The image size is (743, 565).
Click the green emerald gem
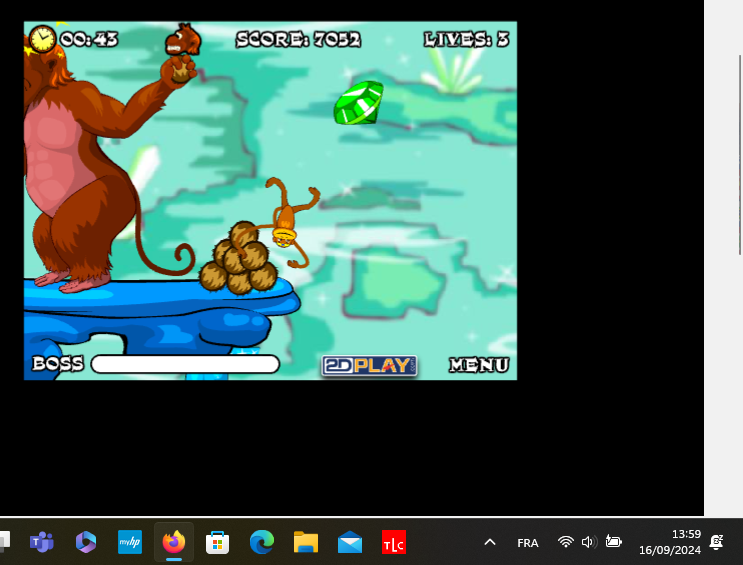pos(359,102)
